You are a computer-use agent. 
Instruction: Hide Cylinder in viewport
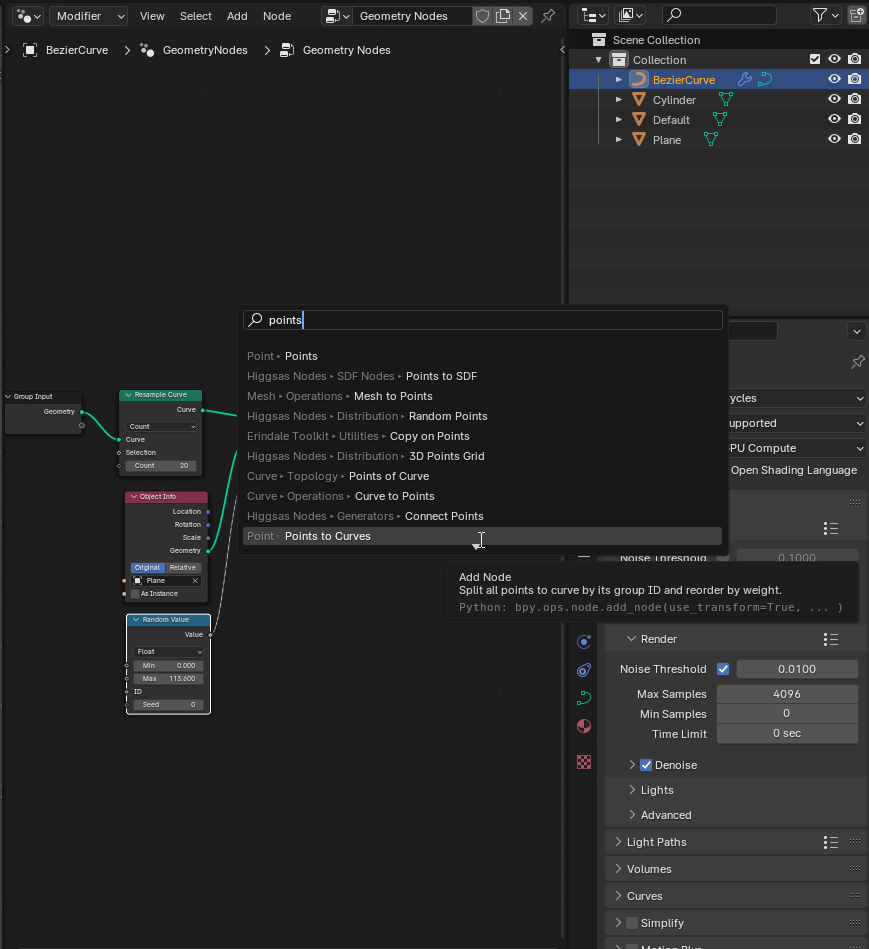point(835,99)
